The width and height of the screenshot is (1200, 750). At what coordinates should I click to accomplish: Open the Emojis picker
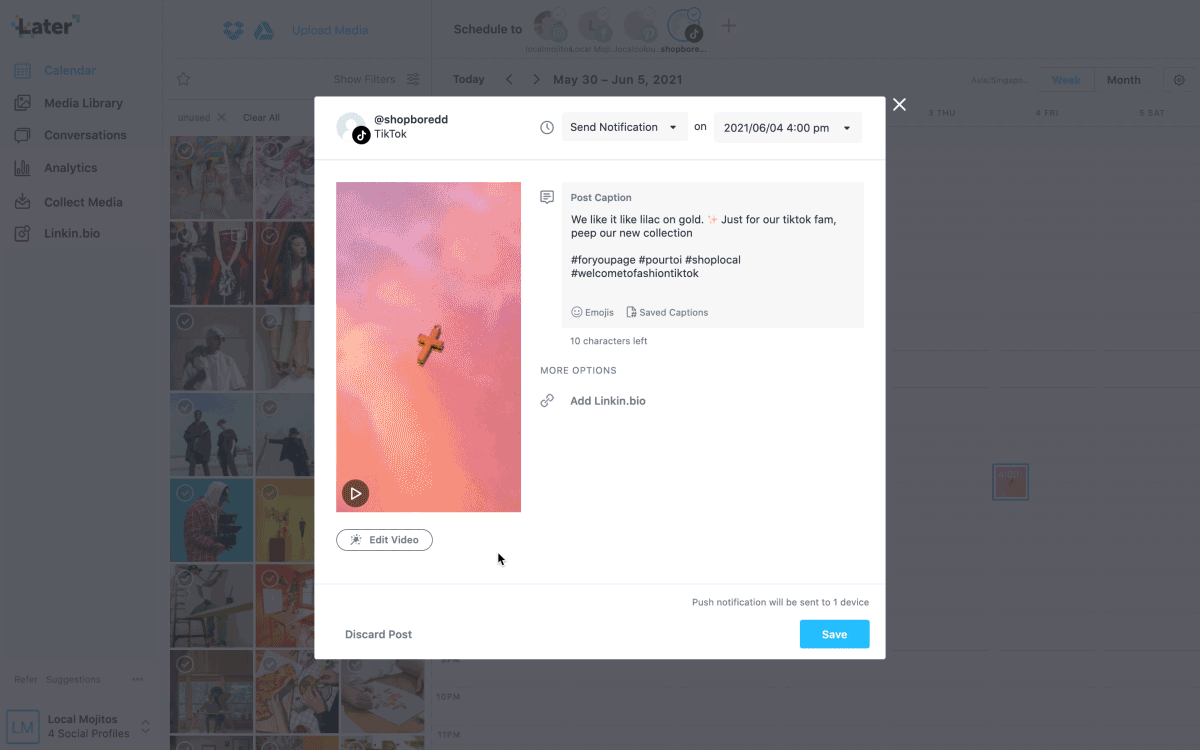click(592, 312)
